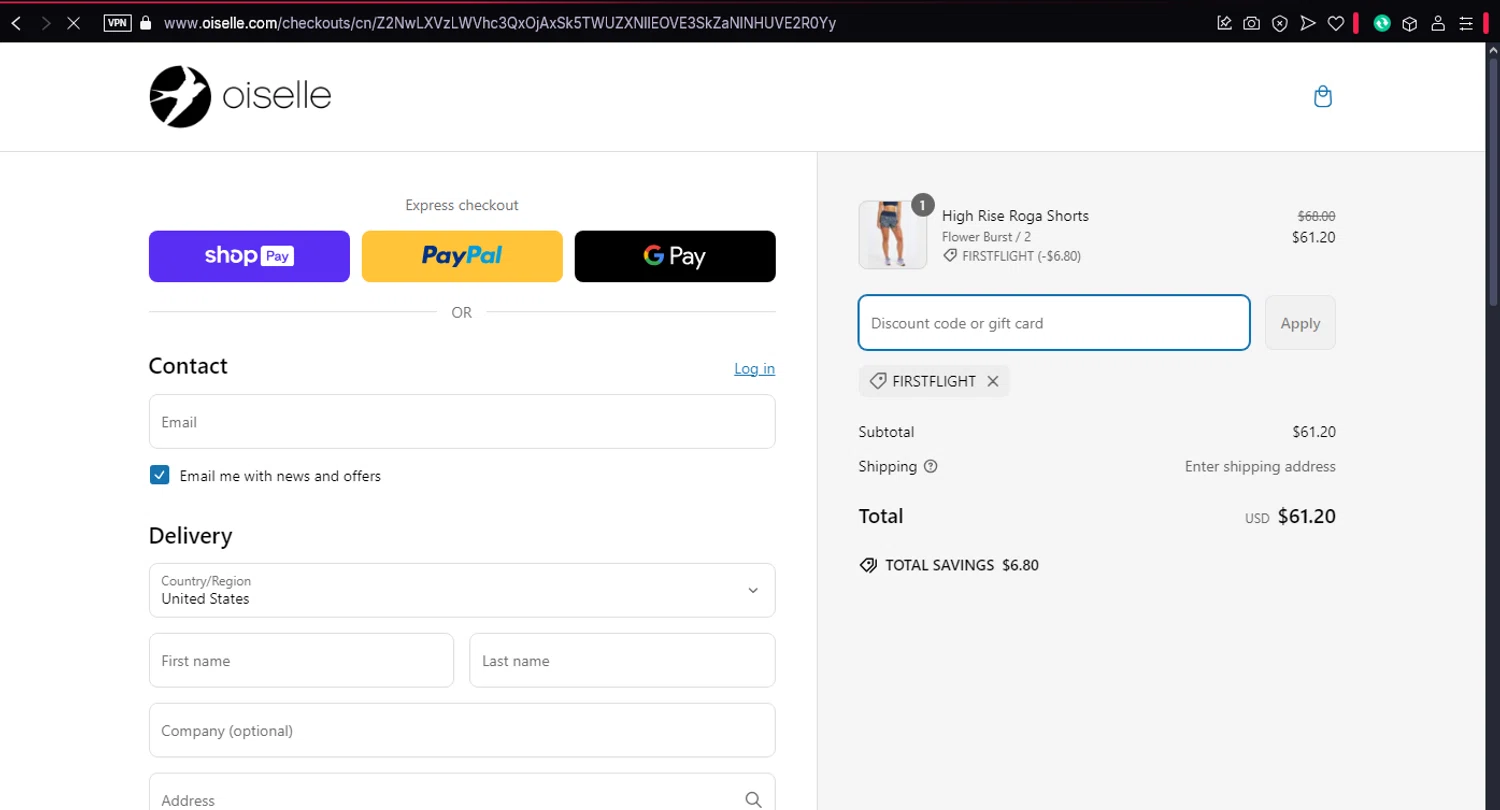Go back using the browser arrow
The width and height of the screenshot is (1500, 810).
click(16, 22)
